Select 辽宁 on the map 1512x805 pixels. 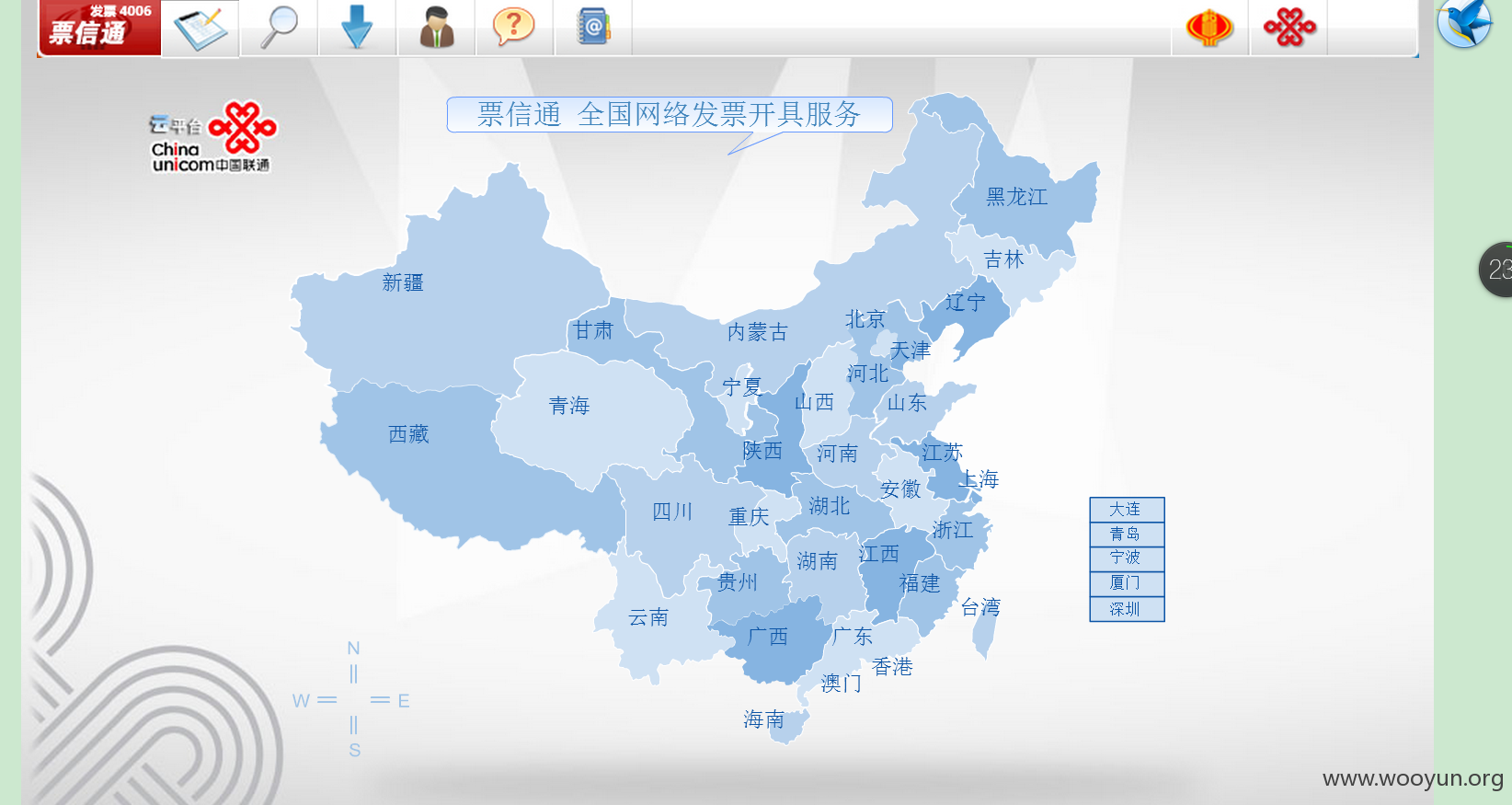965,302
